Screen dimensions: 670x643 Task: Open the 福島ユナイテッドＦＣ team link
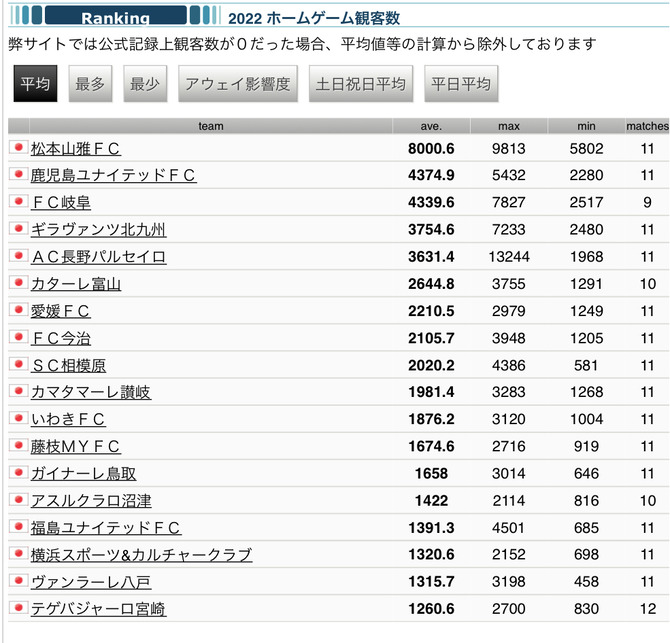coord(106,528)
